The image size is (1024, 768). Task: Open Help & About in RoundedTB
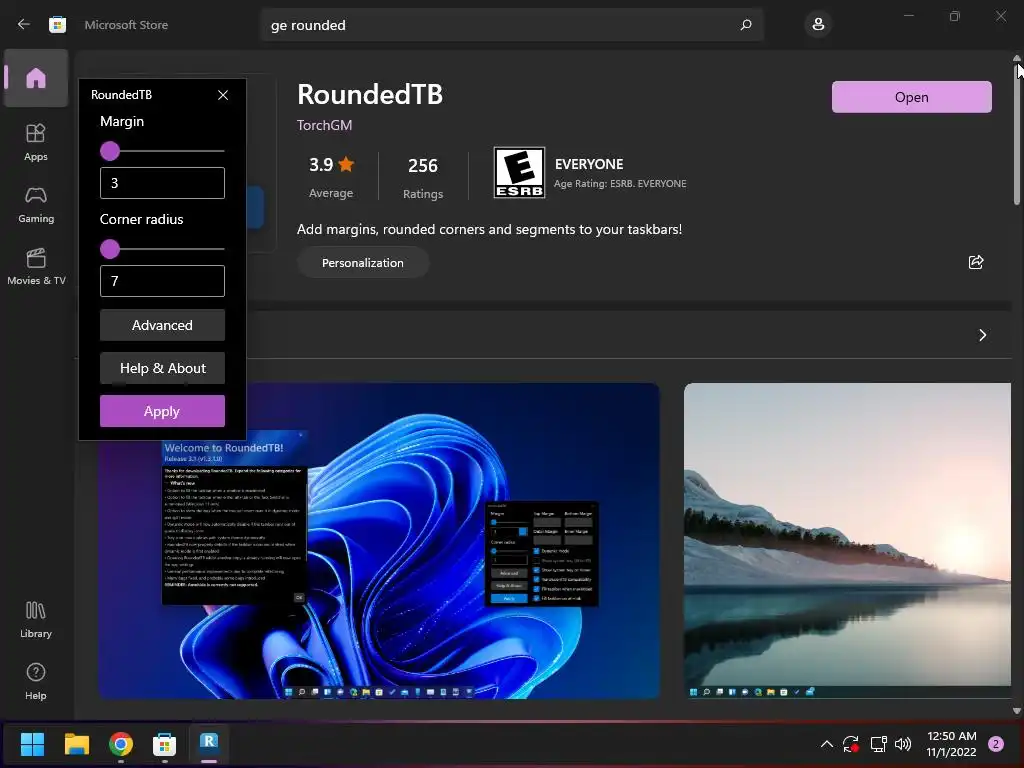click(x=162, y=368)
